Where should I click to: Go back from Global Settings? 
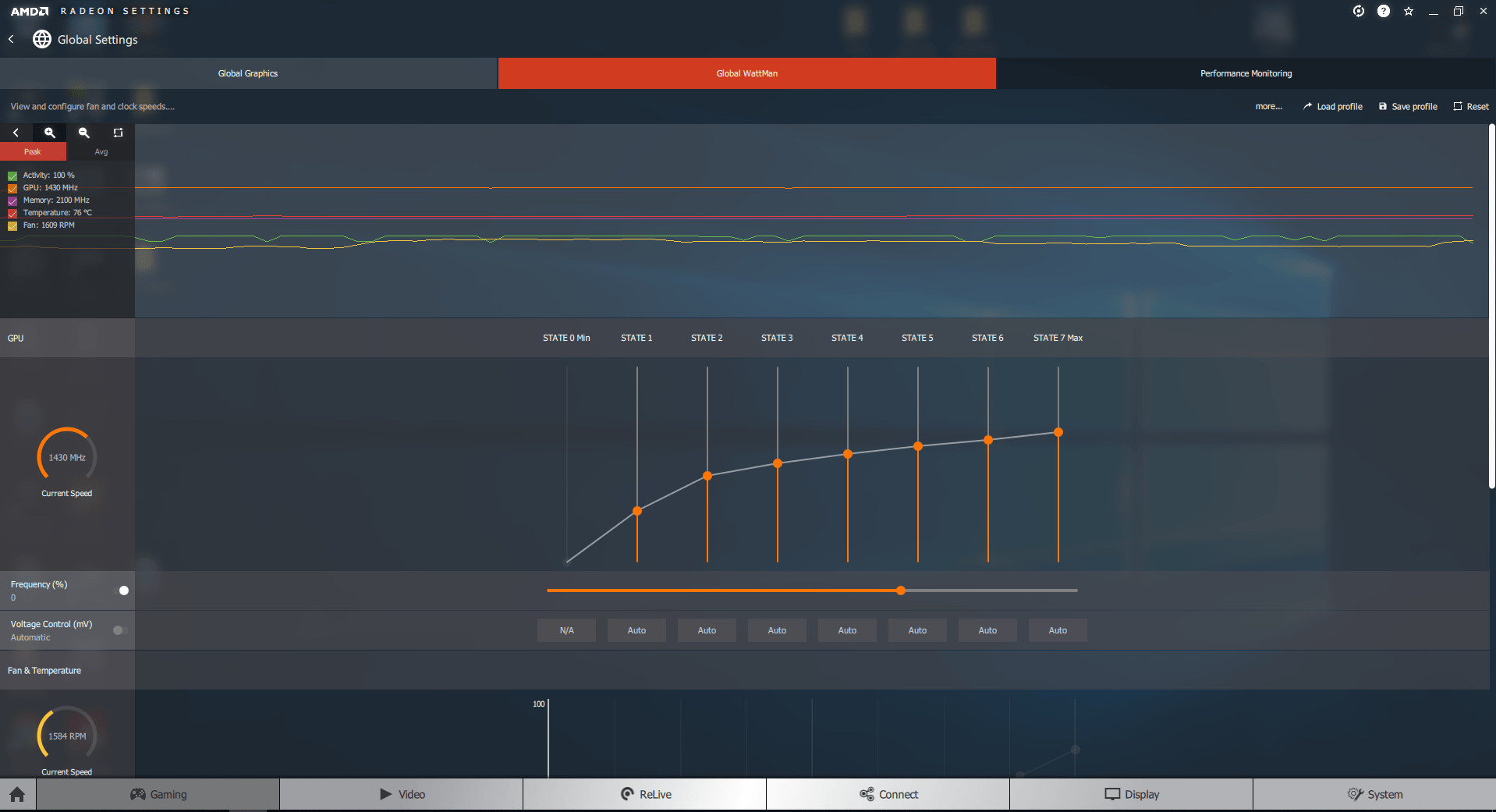[11, 39]
